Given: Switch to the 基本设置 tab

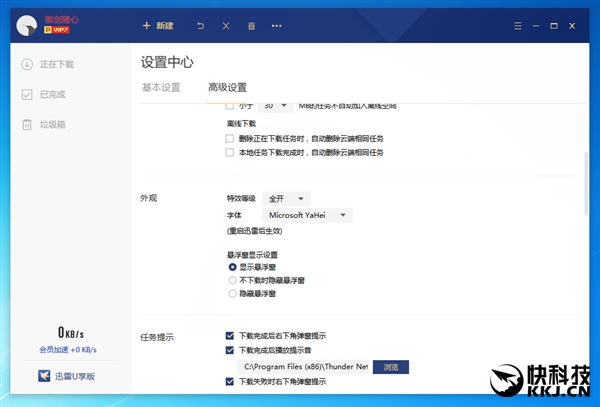Looking at the screenshot, I should [x=161, y=88].
